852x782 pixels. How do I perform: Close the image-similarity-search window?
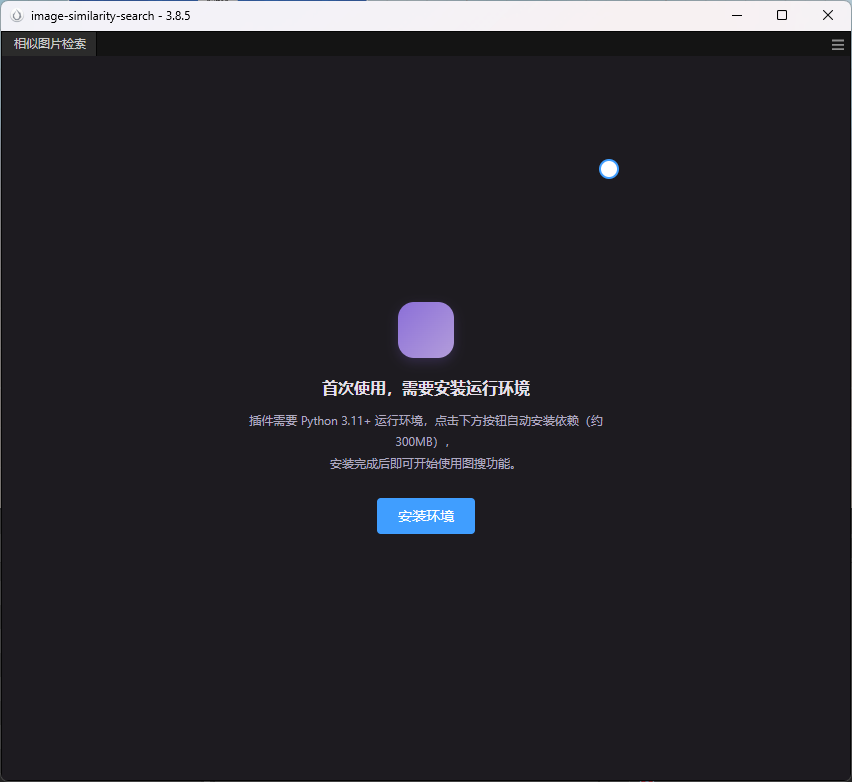coord(828,15)
